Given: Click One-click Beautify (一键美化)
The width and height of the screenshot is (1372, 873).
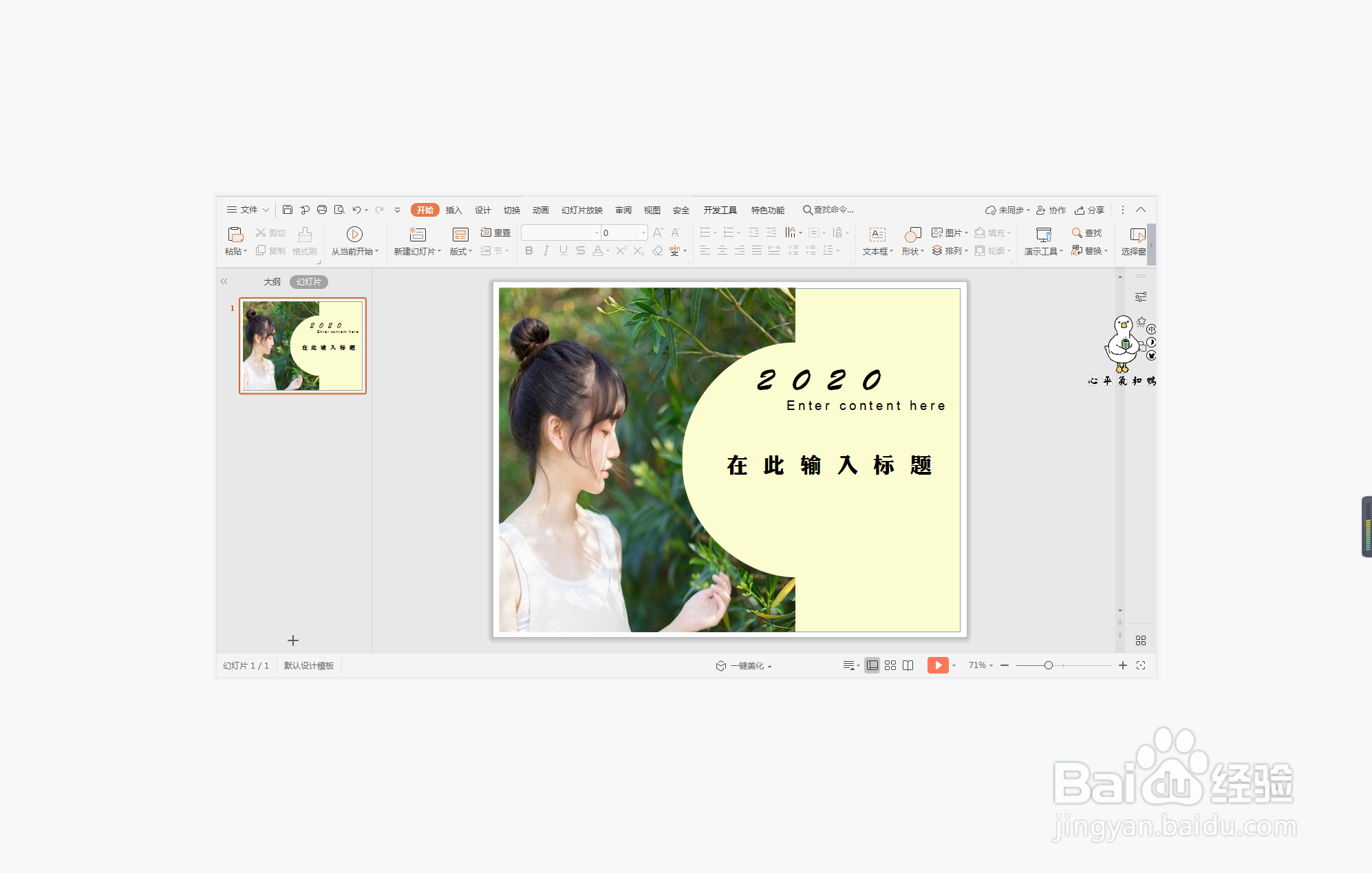Looking at the screenshot, I should [x=744, y=665].
